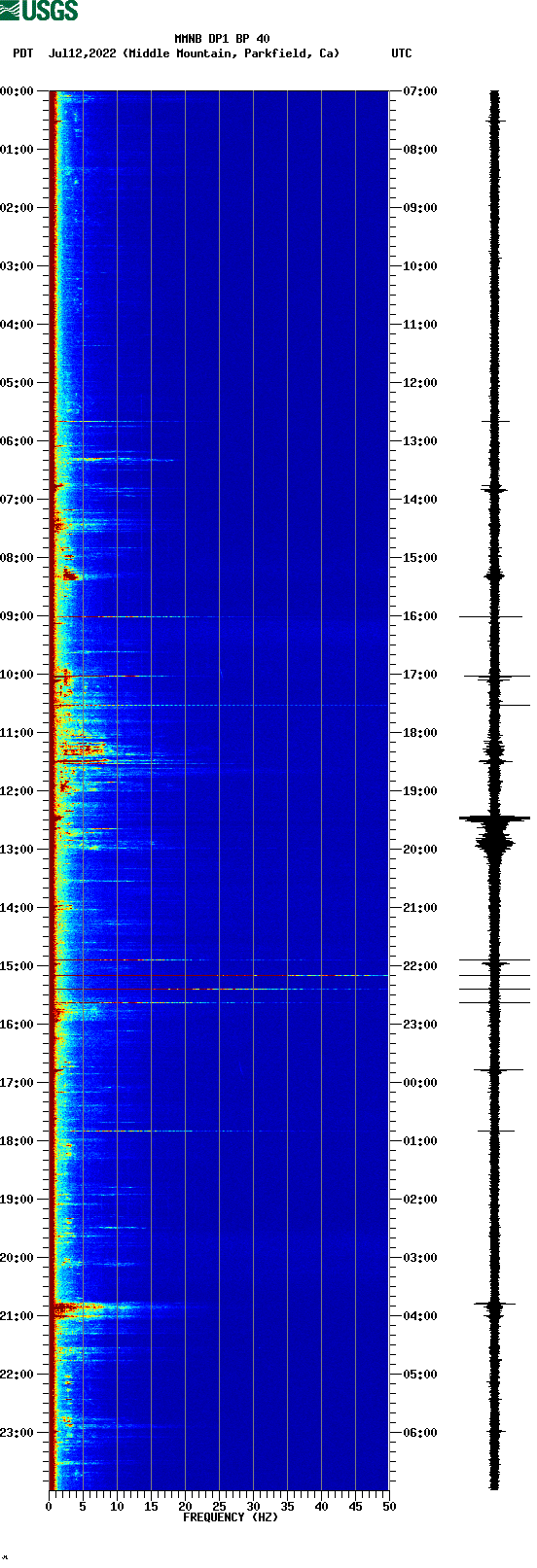Click the PDT time label '09:00'
Screen dimensions: 537x1568
pos(17,616)
